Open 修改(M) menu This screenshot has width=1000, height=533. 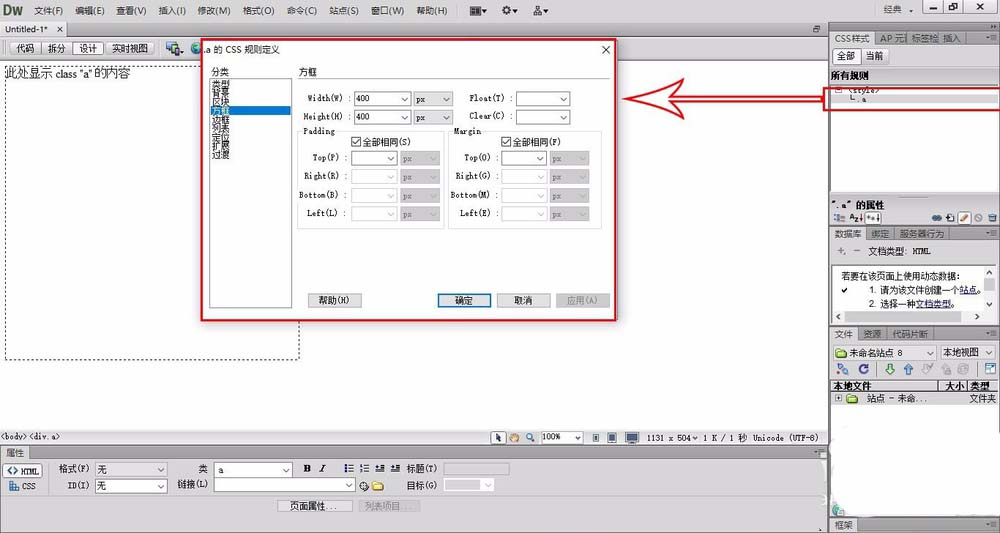click(x=214, y=11)
